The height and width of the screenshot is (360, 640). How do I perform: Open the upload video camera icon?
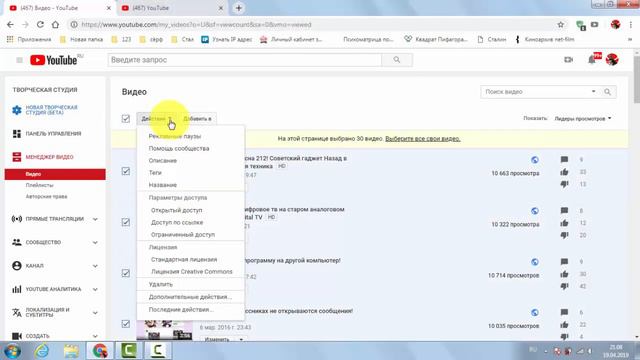[x=569, y=60]
